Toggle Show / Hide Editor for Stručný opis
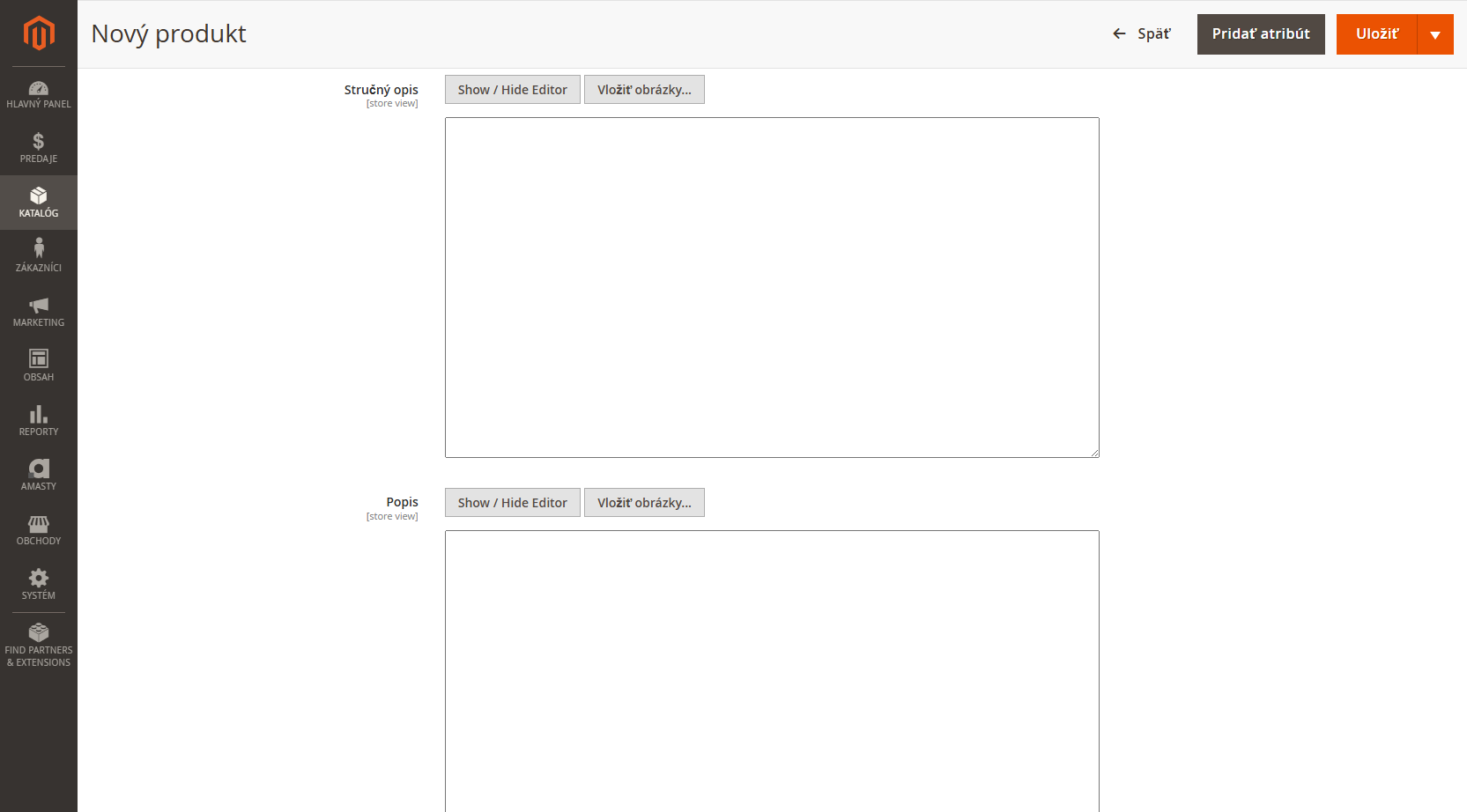Viewport: 1467px width, 812px height. pos(512,90)
